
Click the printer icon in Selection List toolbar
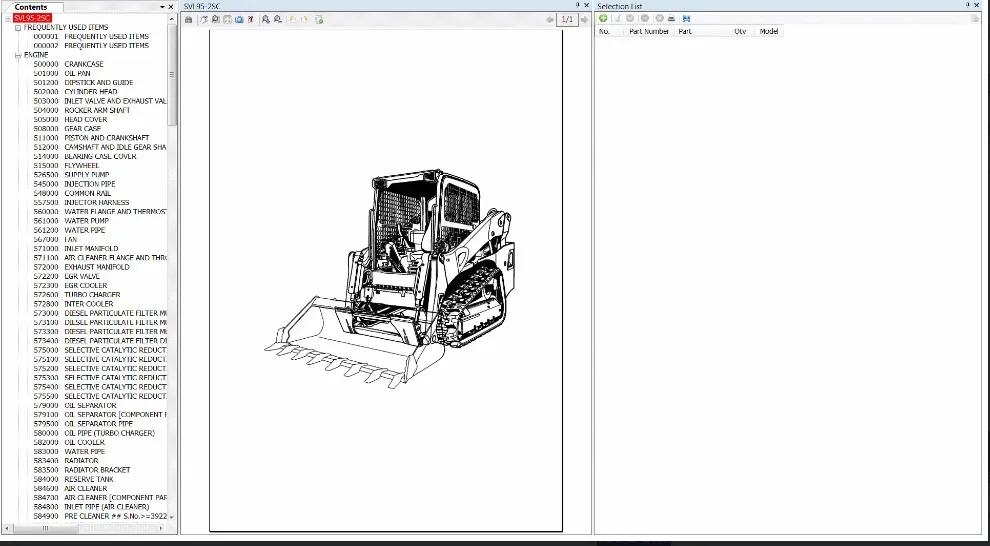(672, 19)
